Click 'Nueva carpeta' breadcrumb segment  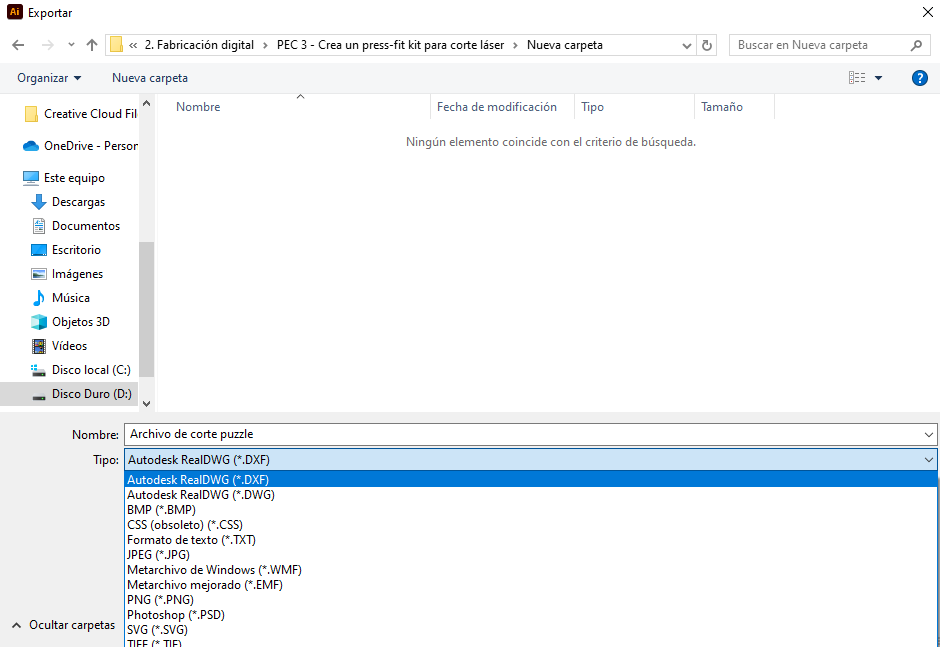click(565, 45)
